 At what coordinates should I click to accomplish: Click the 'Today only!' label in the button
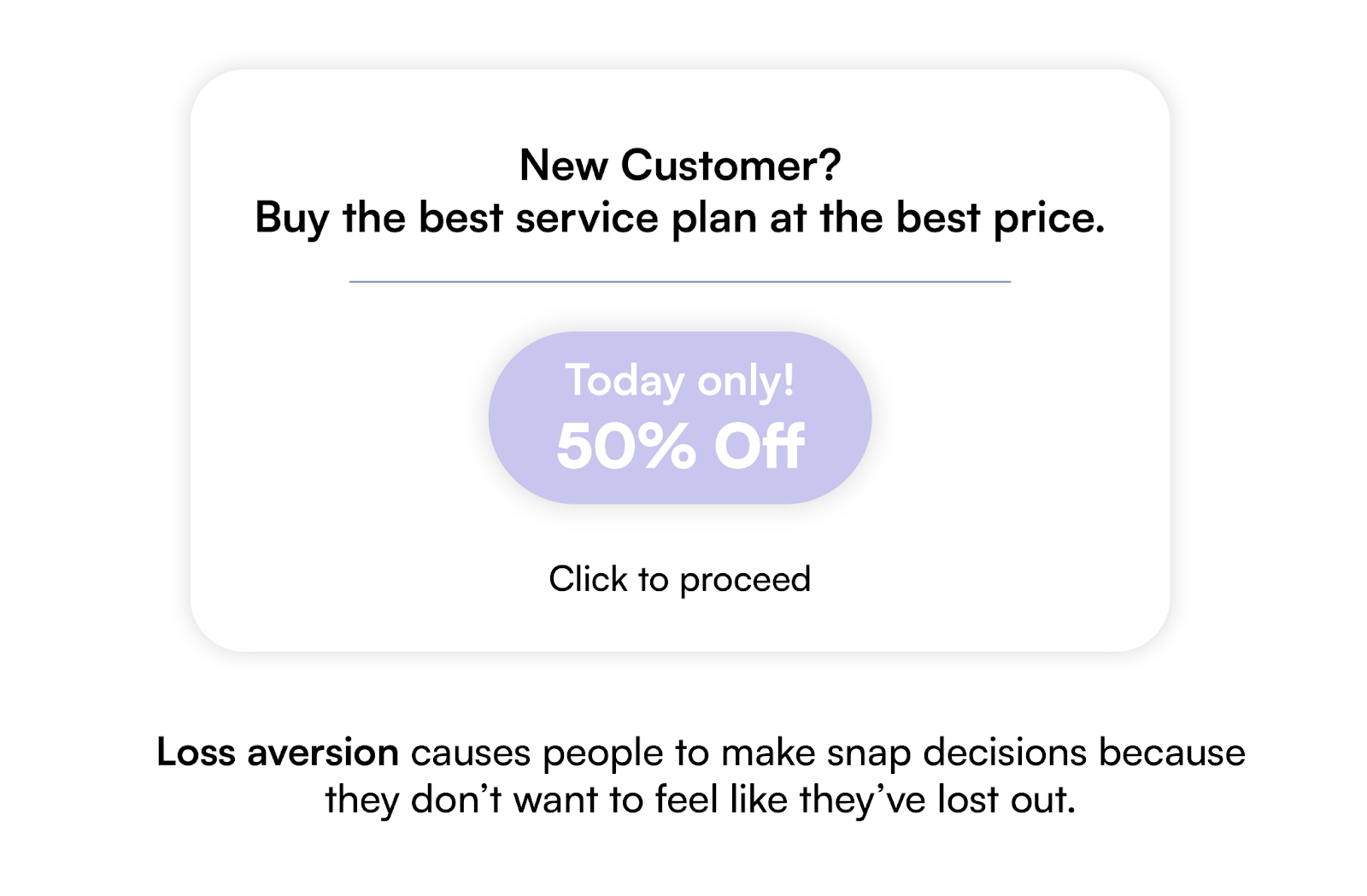(x=680, y=381)
